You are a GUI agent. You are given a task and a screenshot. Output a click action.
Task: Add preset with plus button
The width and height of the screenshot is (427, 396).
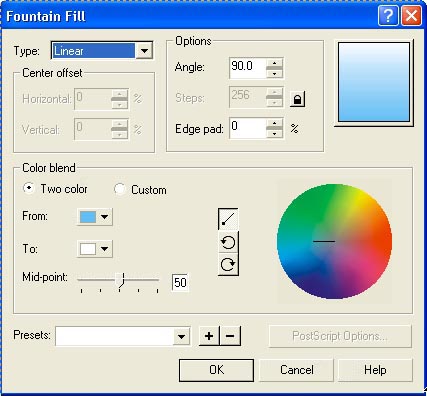209,336
